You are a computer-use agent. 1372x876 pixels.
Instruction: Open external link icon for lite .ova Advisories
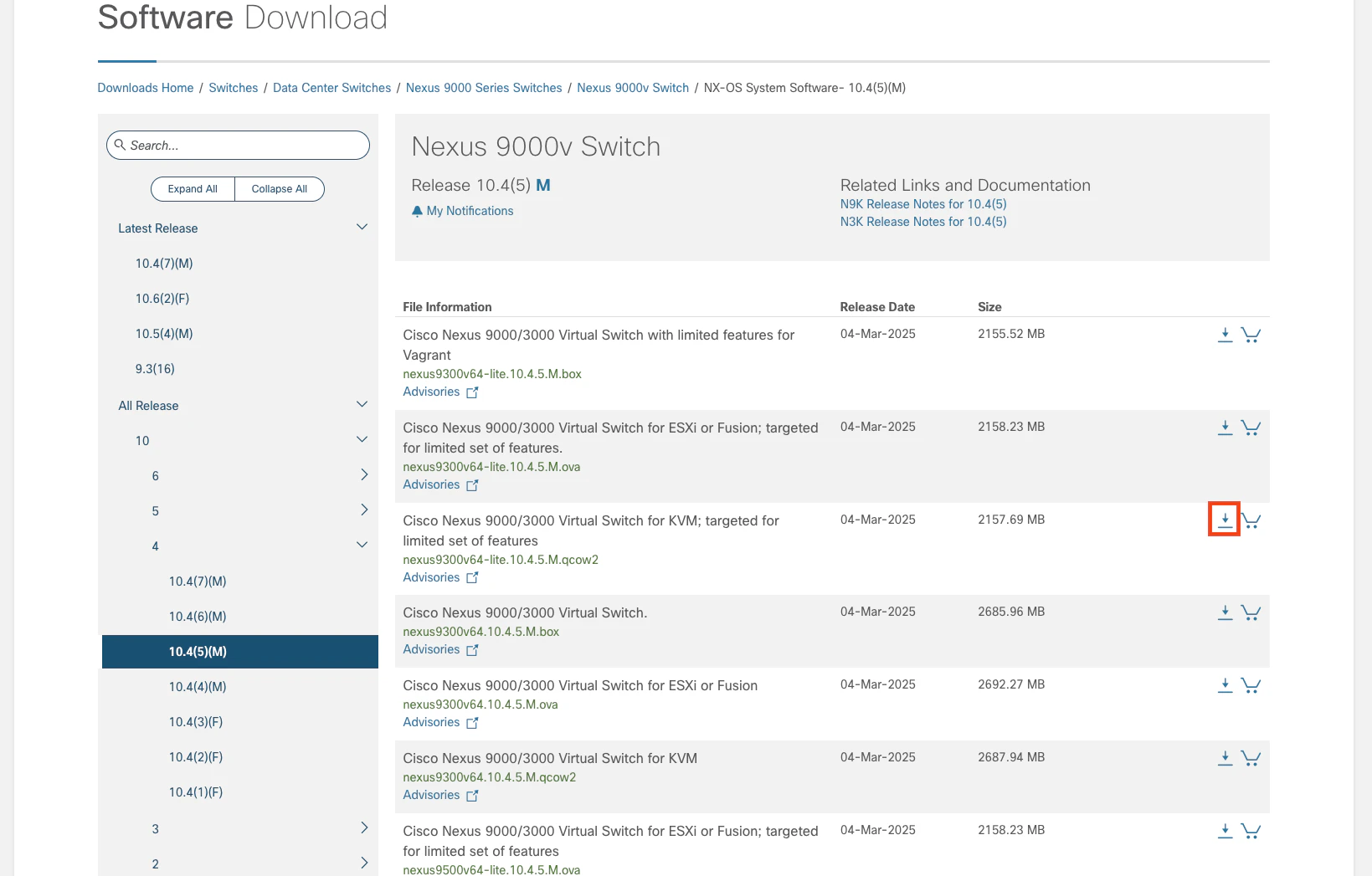pos(472,485)
